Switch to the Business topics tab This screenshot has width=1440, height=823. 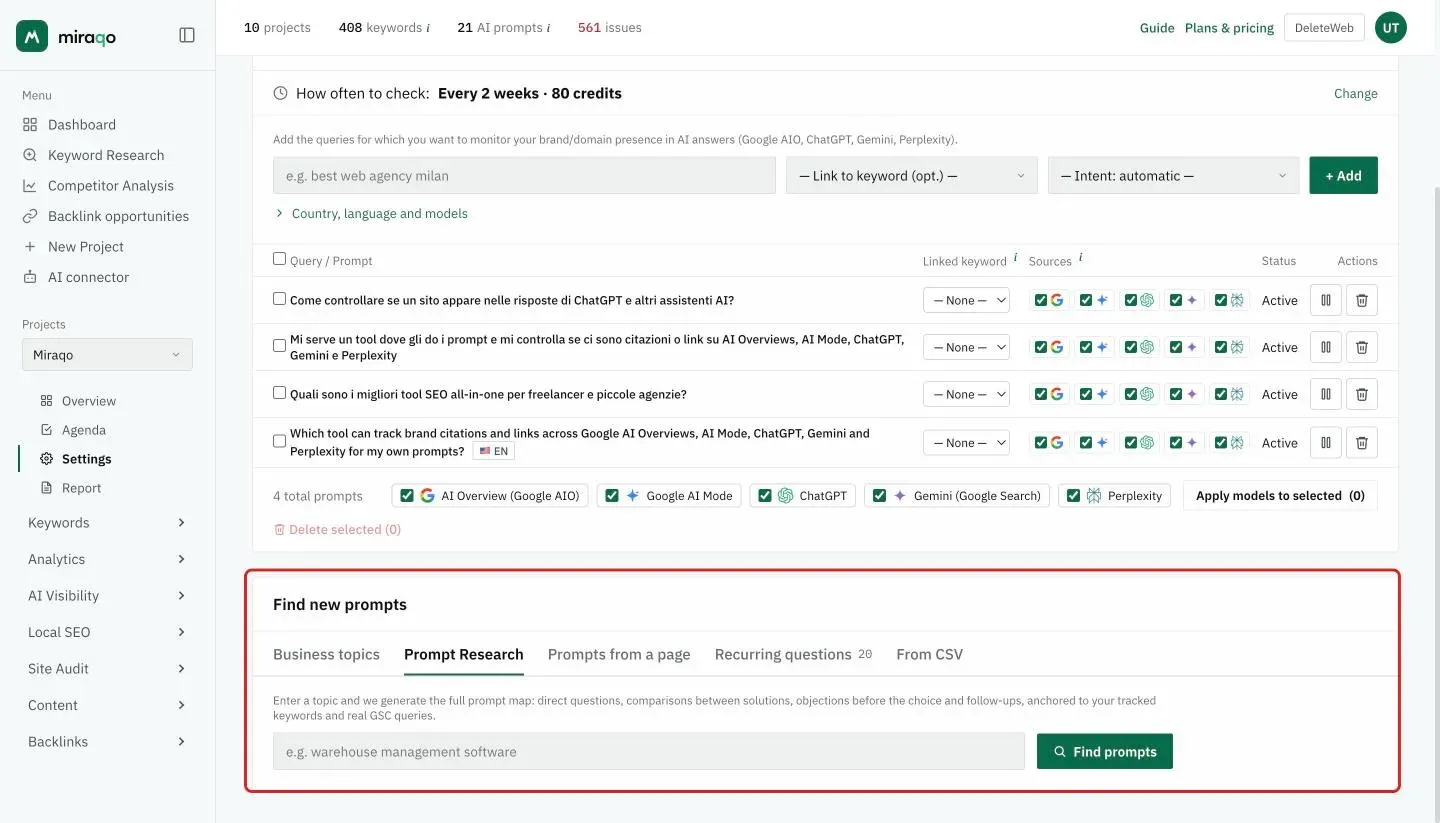(x=326, y=654)
